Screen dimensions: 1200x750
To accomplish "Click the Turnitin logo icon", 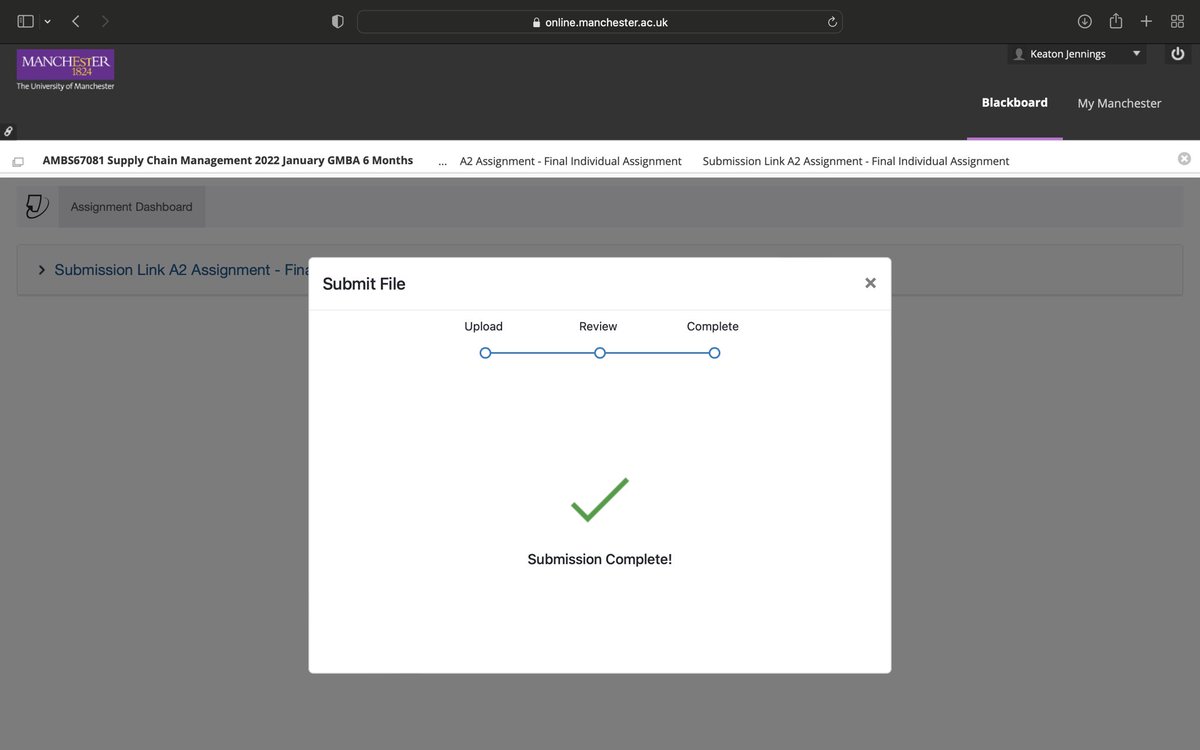I will (x=37, y=206).
